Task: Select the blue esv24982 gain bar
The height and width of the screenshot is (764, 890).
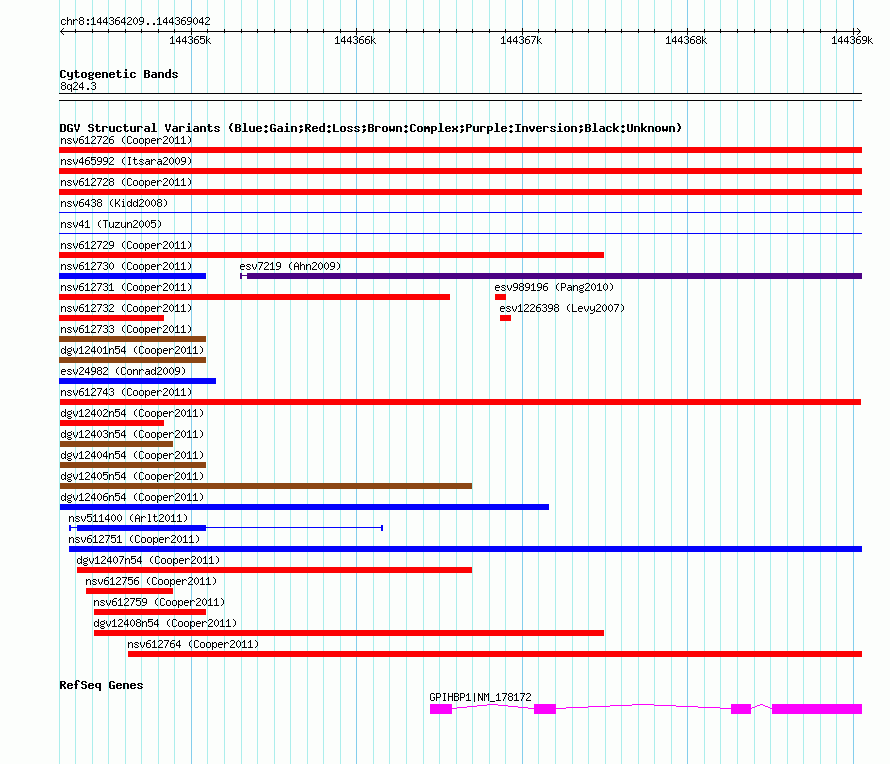Action: tap(137, 381)
